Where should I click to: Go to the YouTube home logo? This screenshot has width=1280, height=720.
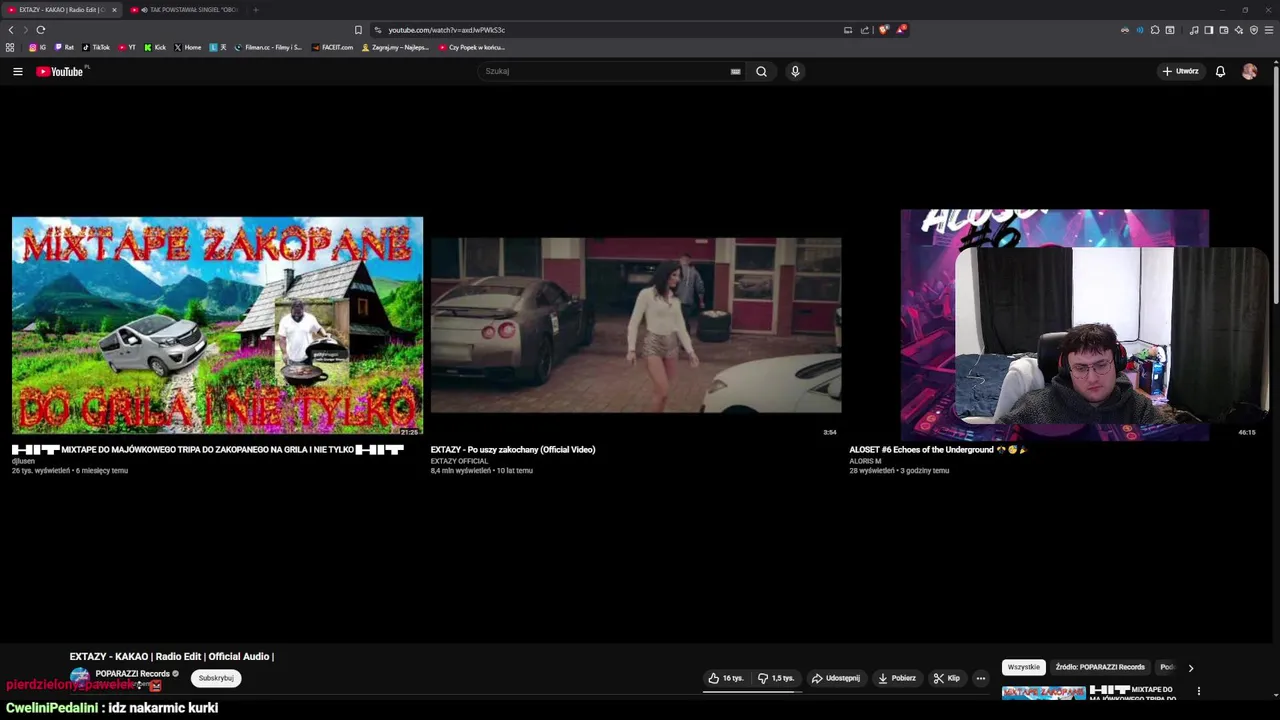[60, 71]
